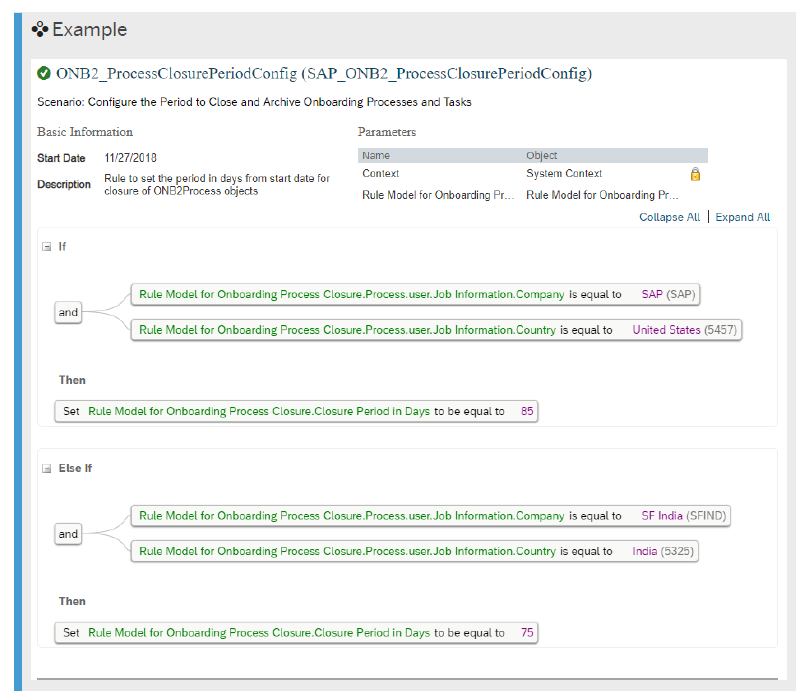Click the Country equals United States condition
This screenshot has height=691, width=806.
coord(436,330)
